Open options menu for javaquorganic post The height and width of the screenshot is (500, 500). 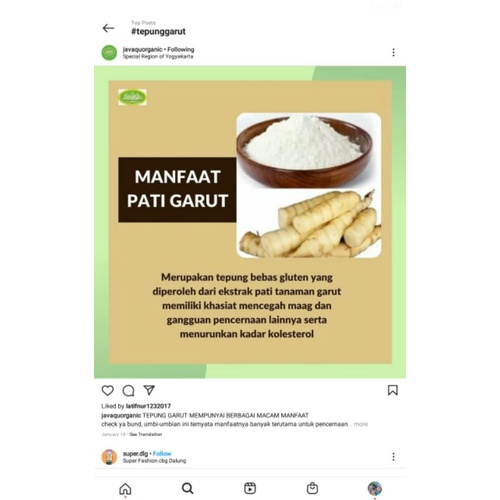[393, 53]
